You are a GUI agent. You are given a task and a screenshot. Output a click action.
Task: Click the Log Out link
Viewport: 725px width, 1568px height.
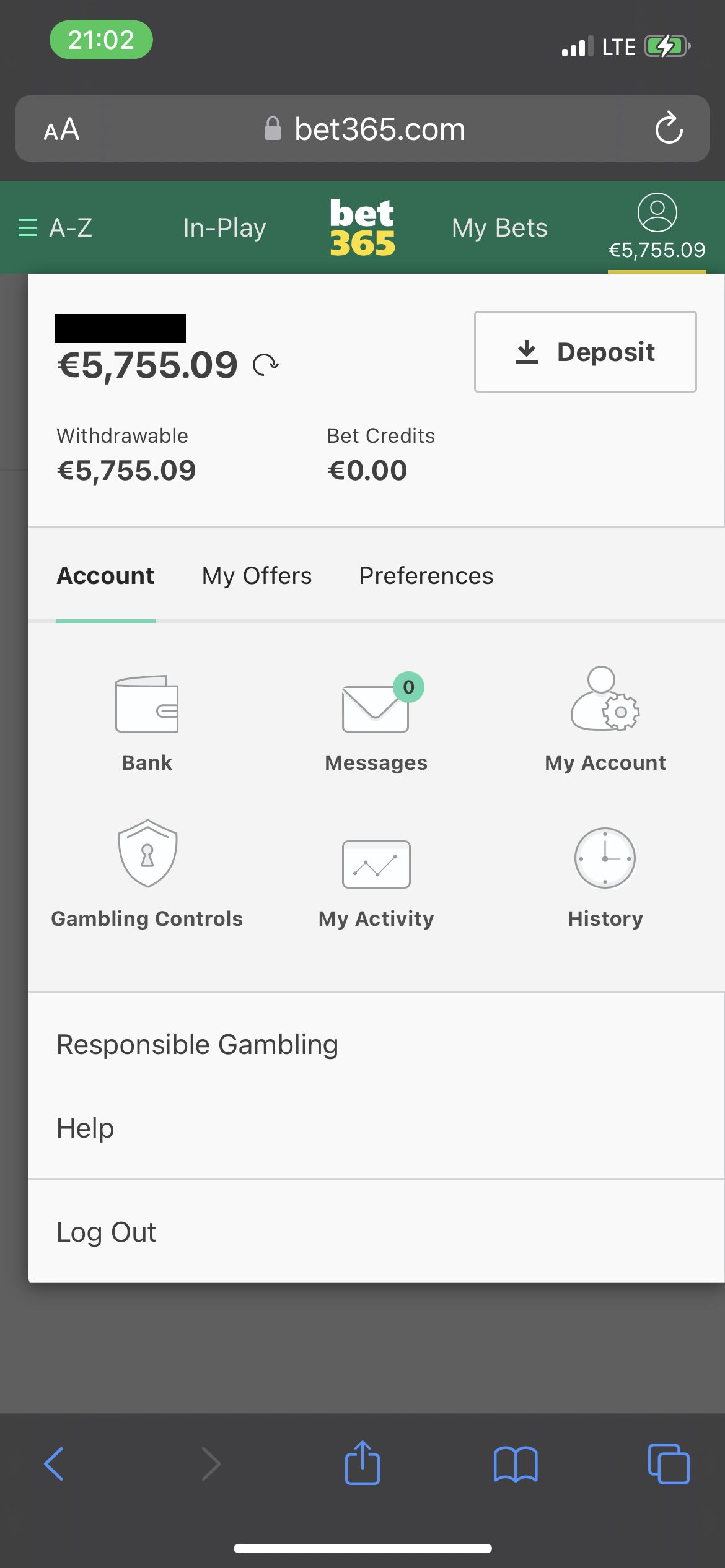106,1232
